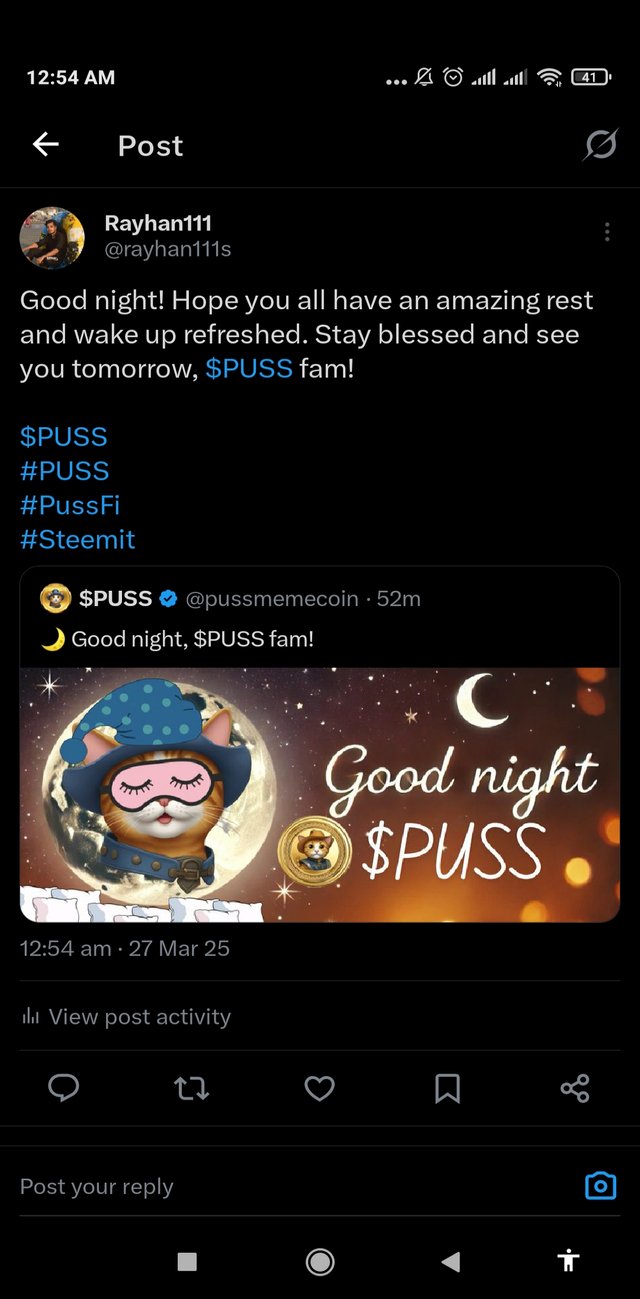Repost using the retweet arrows icon
Image resolution: width=640 pixels, height=1299 pixels.
(x=191, y=1088)
